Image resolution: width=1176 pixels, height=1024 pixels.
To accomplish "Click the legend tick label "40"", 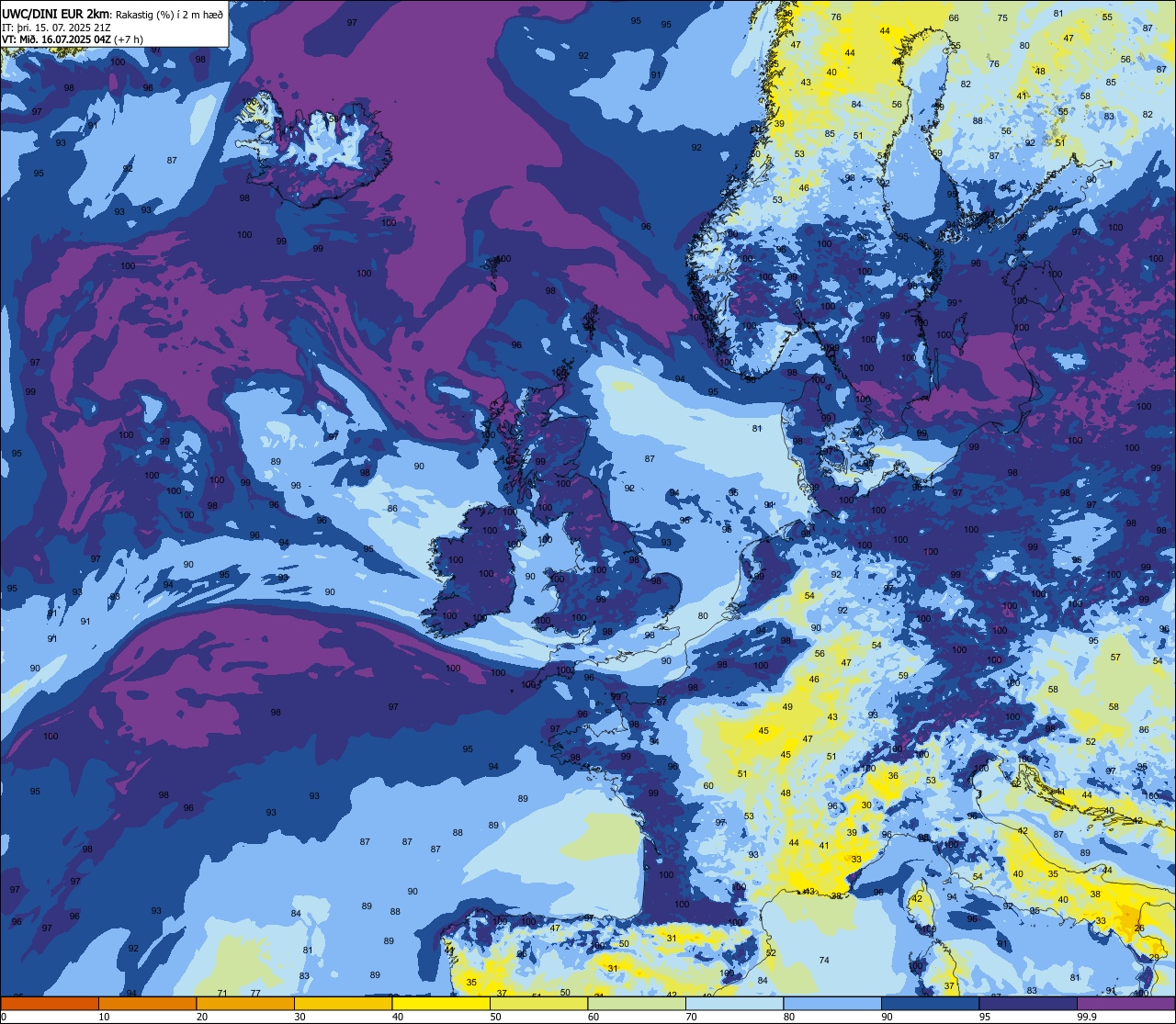I will click(398, 1017).
